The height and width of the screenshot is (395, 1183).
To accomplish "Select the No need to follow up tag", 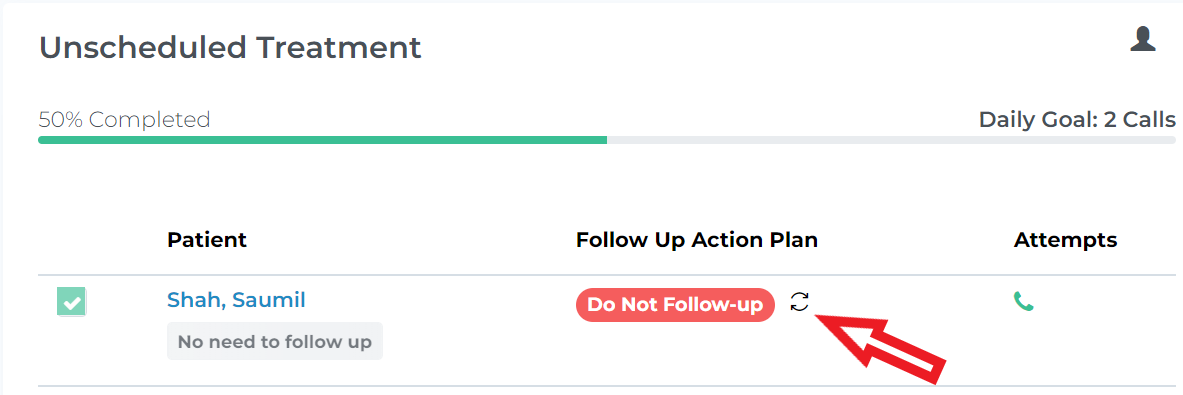I will tap(275, 341).
